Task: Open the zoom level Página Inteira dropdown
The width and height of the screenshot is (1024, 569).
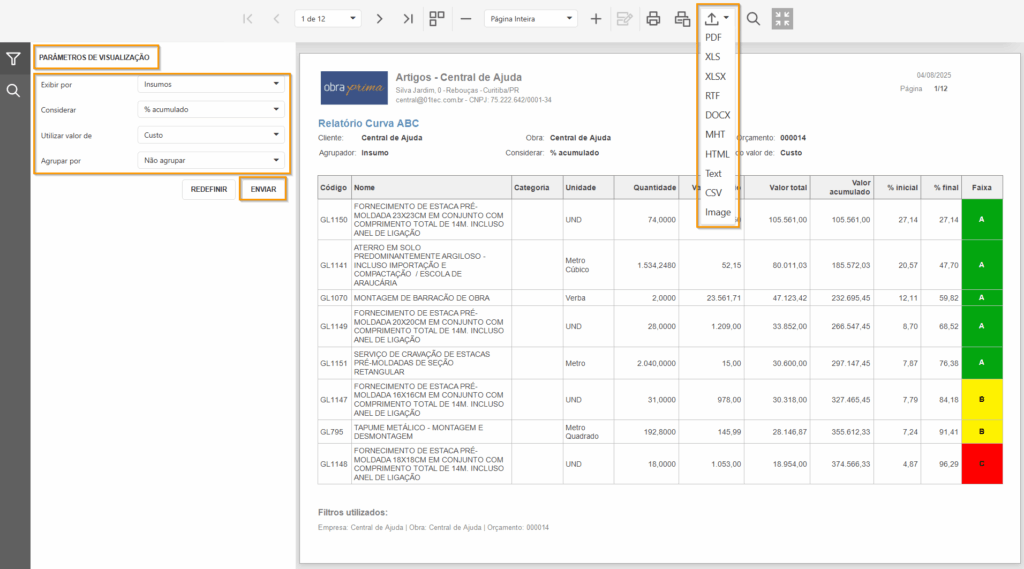Action: pyautogui.click(x=531, y=19)
